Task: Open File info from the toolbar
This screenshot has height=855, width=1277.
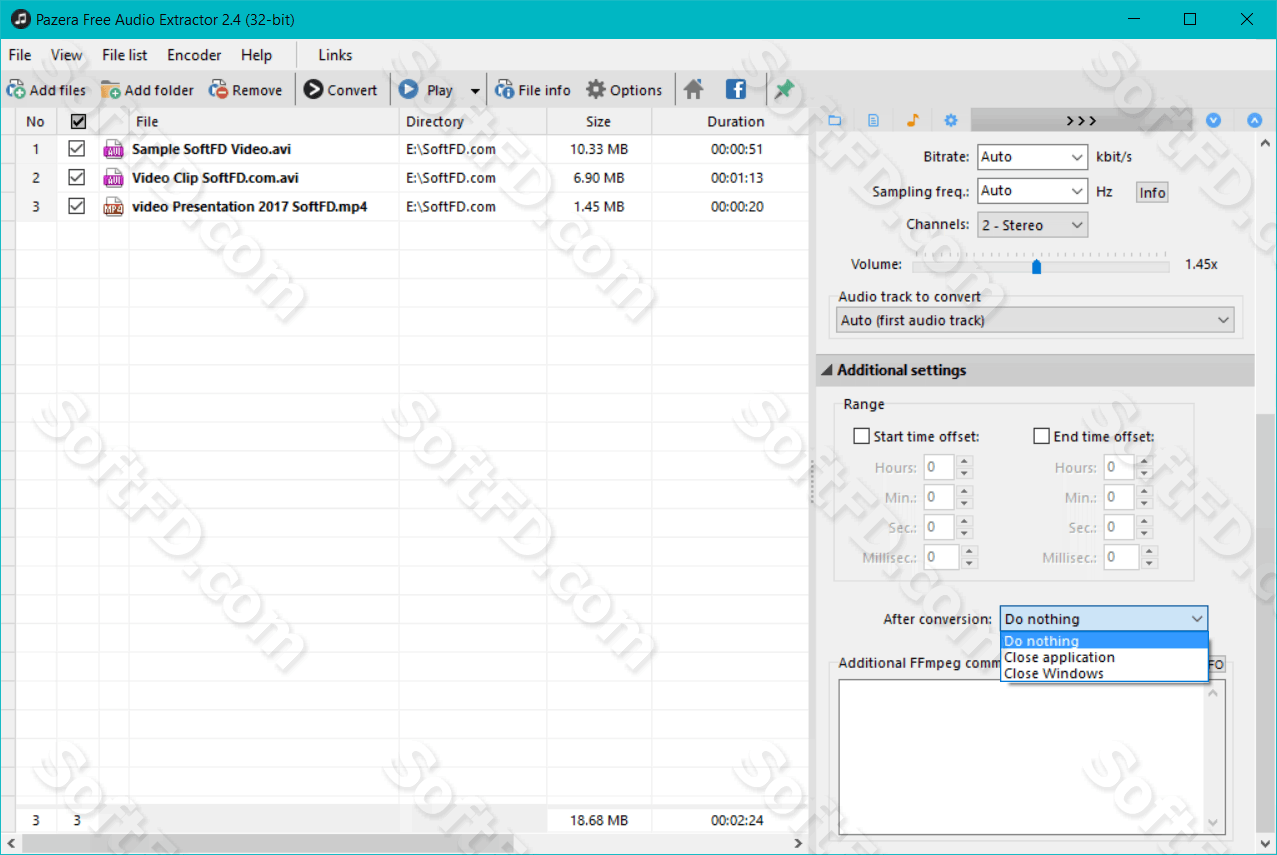Action: point(505,90)
